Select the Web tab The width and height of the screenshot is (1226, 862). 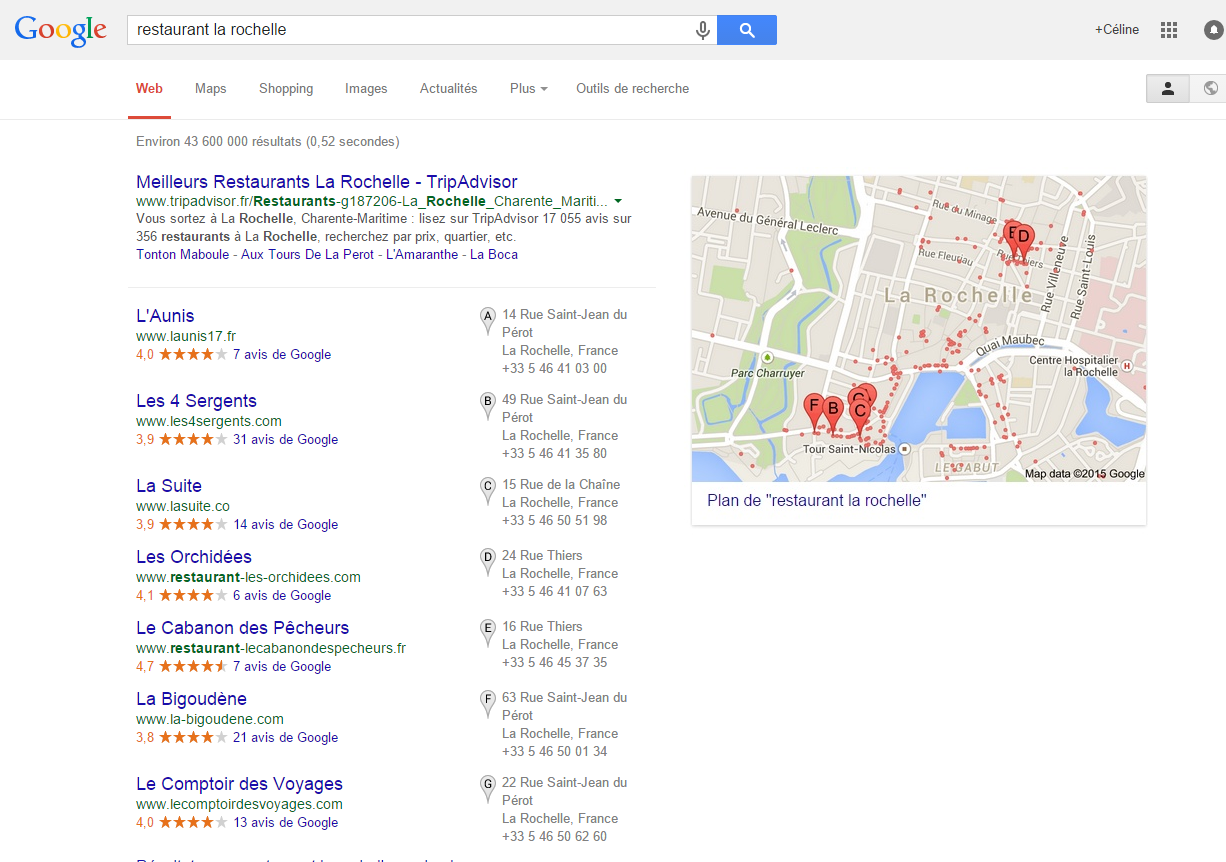(149, 88)
